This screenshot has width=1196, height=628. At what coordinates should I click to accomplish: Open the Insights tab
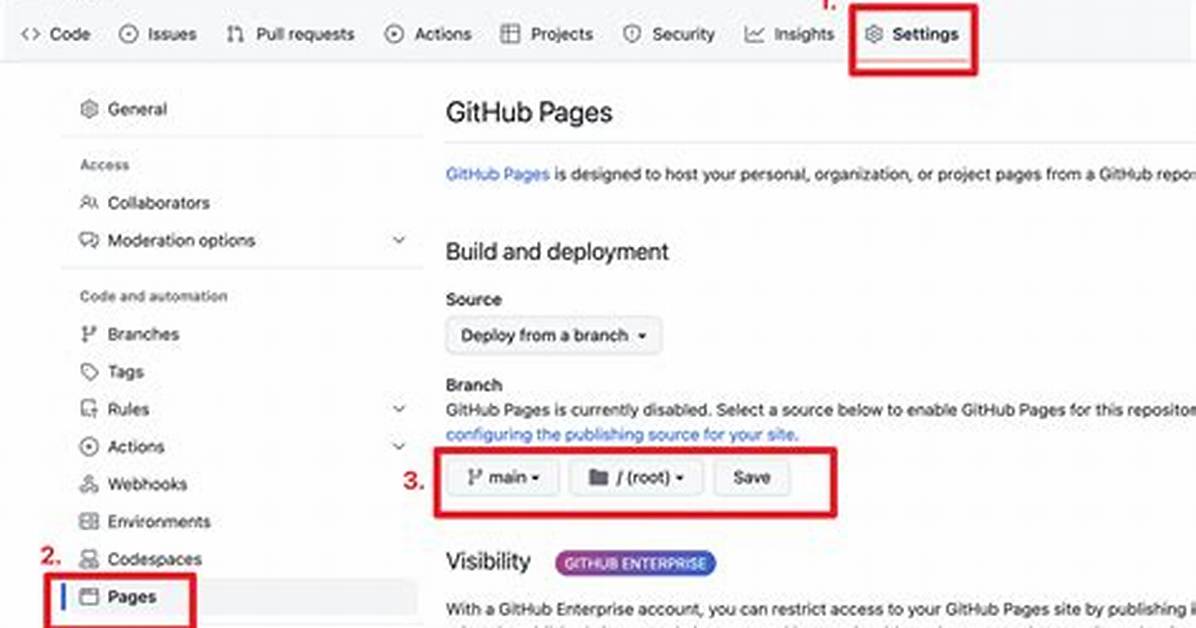pos(789,34)
